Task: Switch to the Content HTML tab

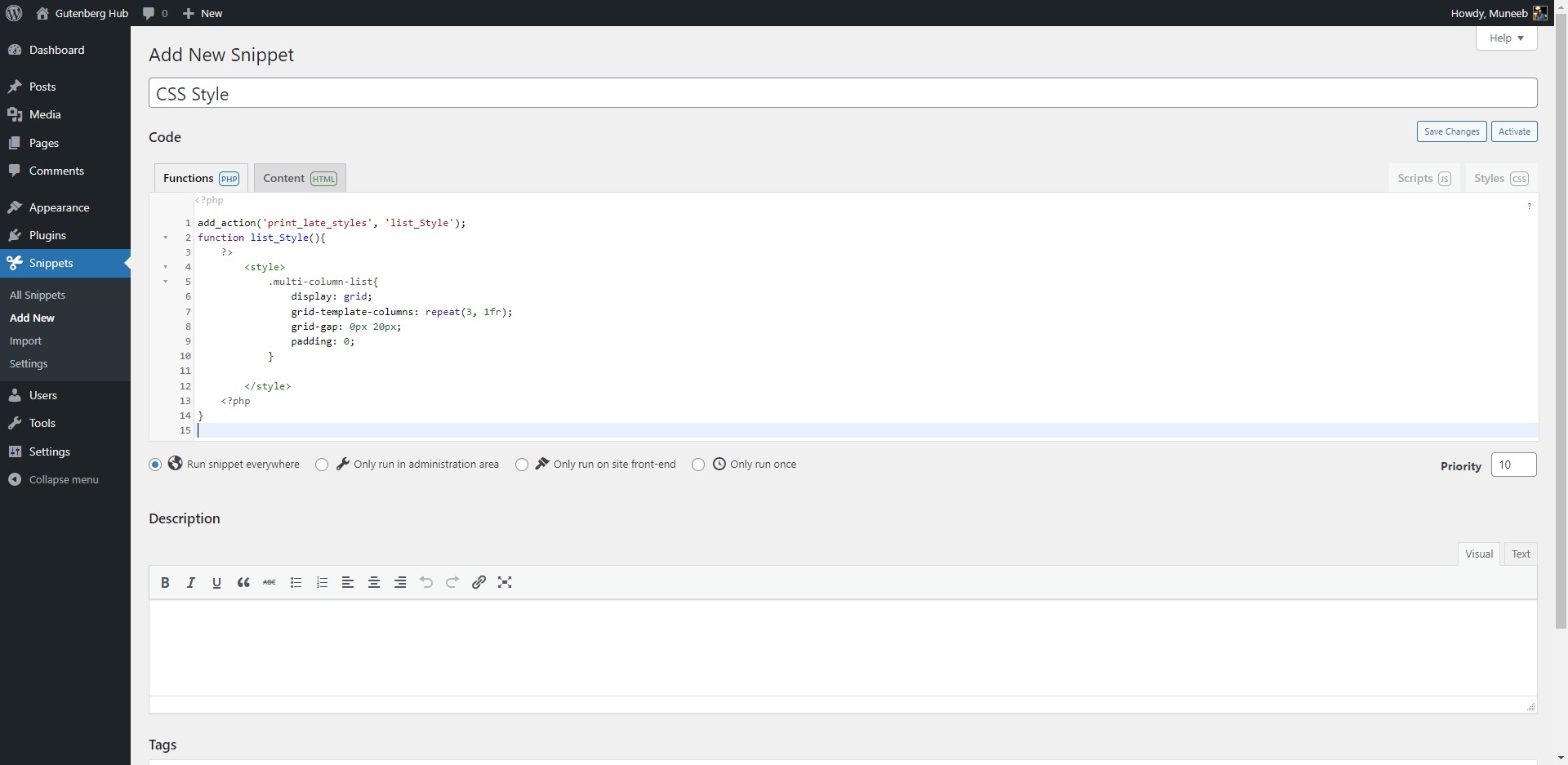Action: point(299,177)
